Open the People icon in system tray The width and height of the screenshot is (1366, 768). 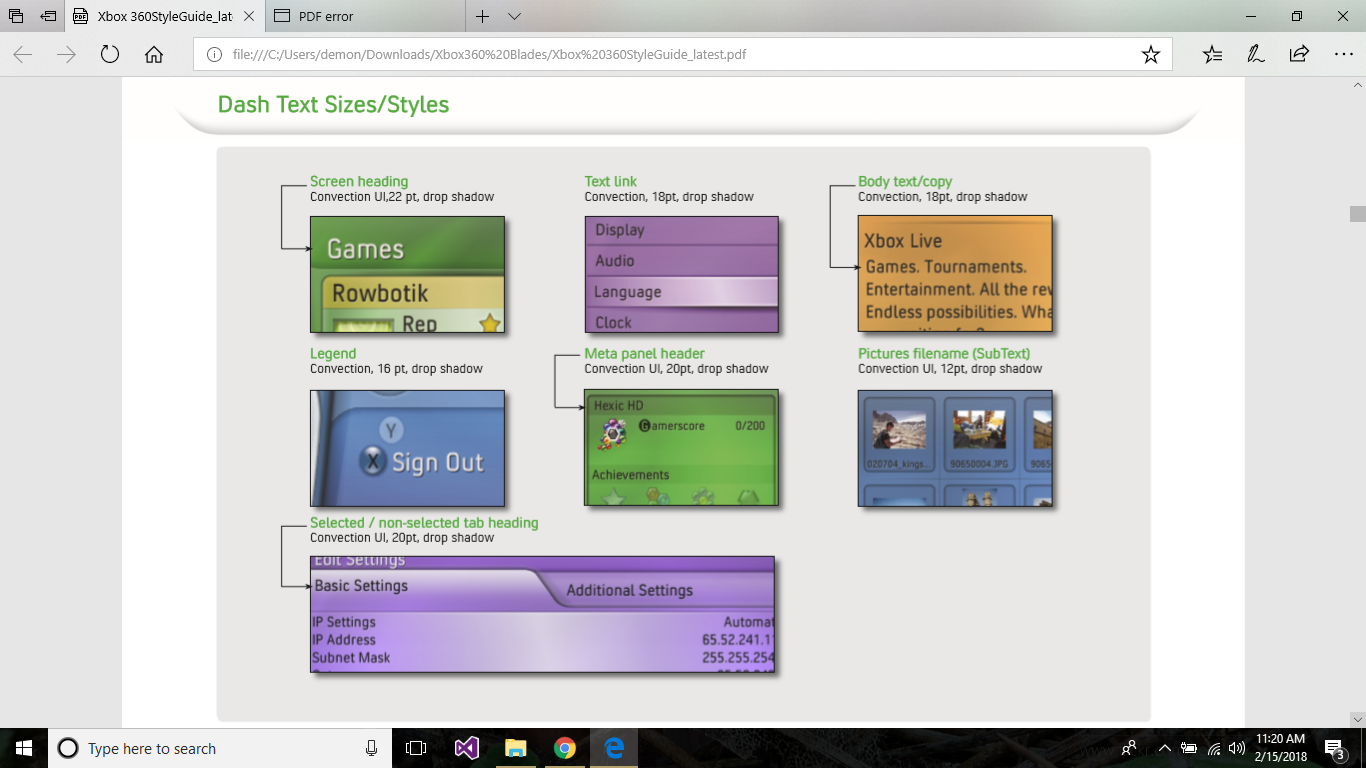[x=1129, y=748]
